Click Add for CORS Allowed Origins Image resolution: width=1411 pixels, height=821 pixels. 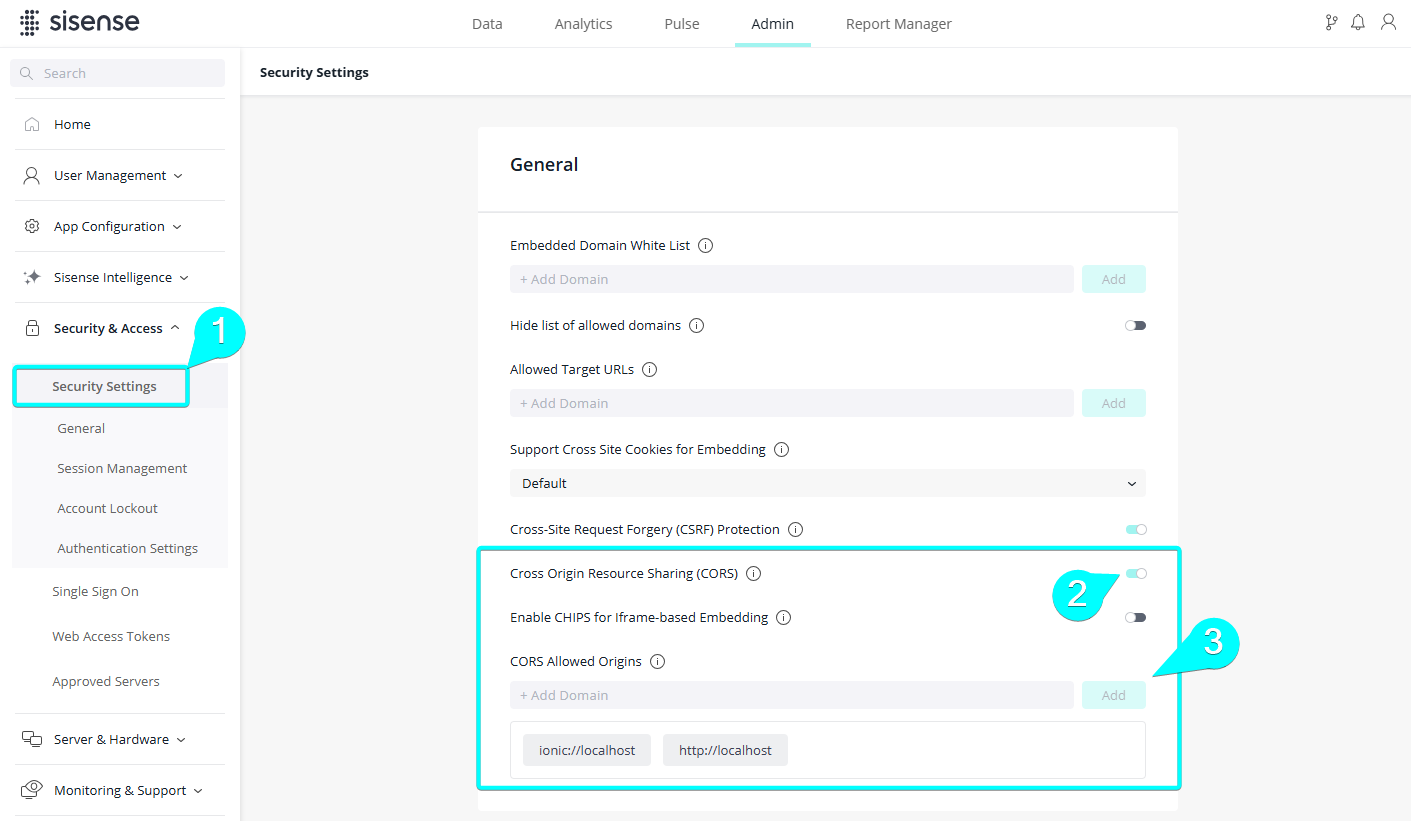[1114, 695]
